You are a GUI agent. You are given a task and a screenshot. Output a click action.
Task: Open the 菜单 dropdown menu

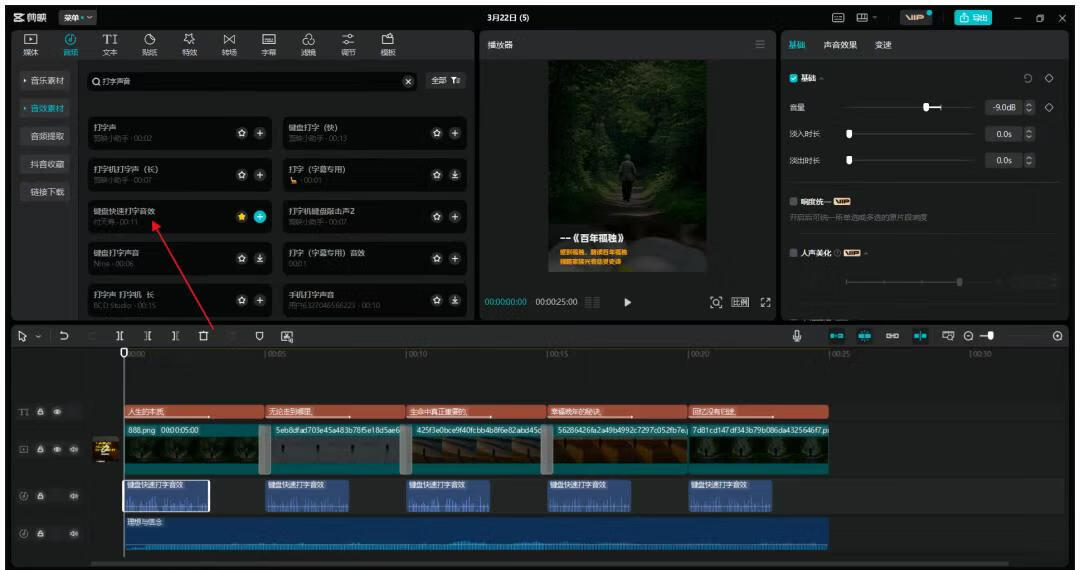(77, 18)
